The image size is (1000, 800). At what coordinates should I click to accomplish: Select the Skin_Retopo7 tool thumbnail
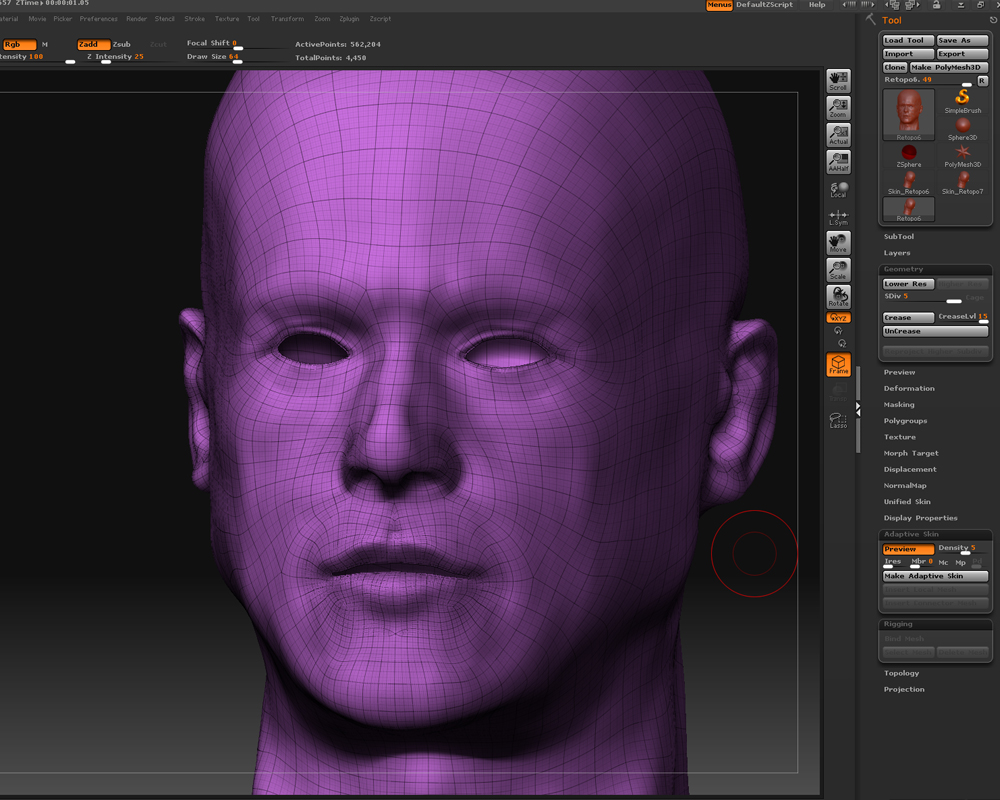(x=962, y=182)
